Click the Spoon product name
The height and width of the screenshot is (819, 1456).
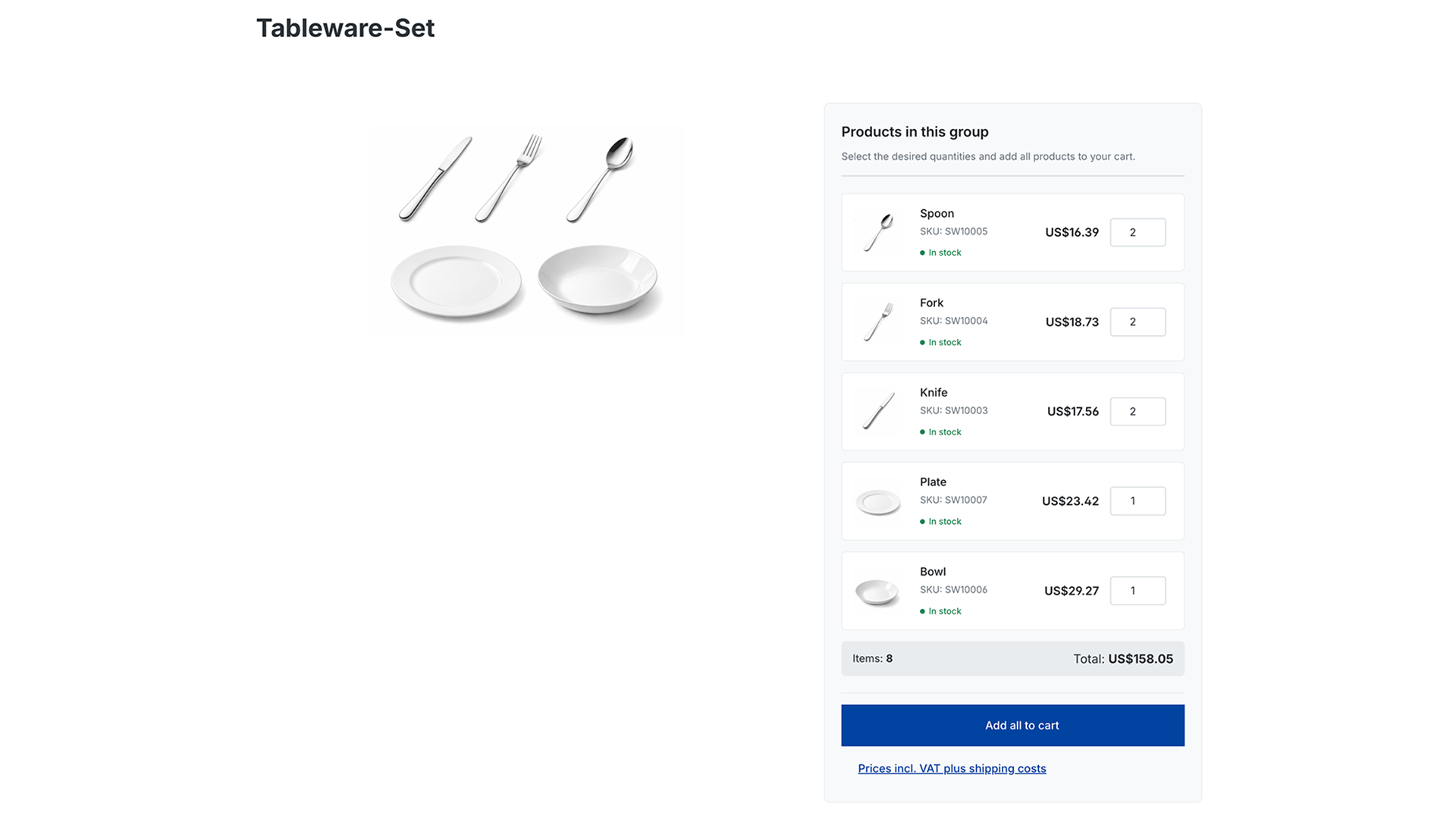point(937,213)
